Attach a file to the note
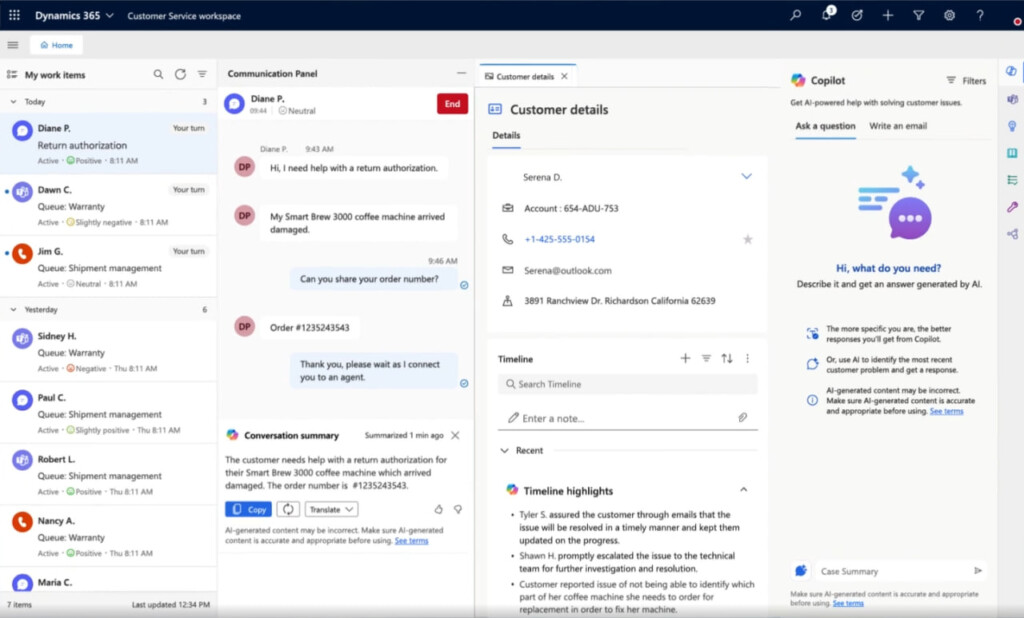Image resolution: width=1024 pixels, height=618 pixels. tap(743, 417)
